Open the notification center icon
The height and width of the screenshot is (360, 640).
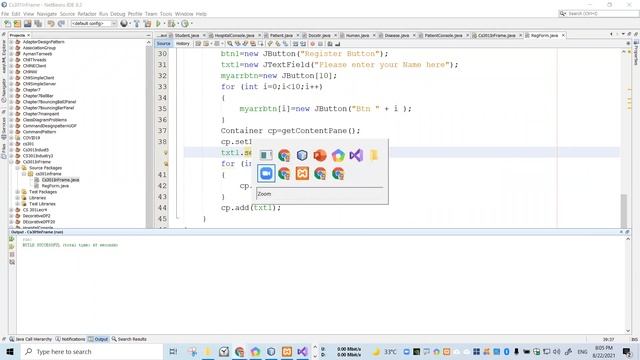[627, 351]
